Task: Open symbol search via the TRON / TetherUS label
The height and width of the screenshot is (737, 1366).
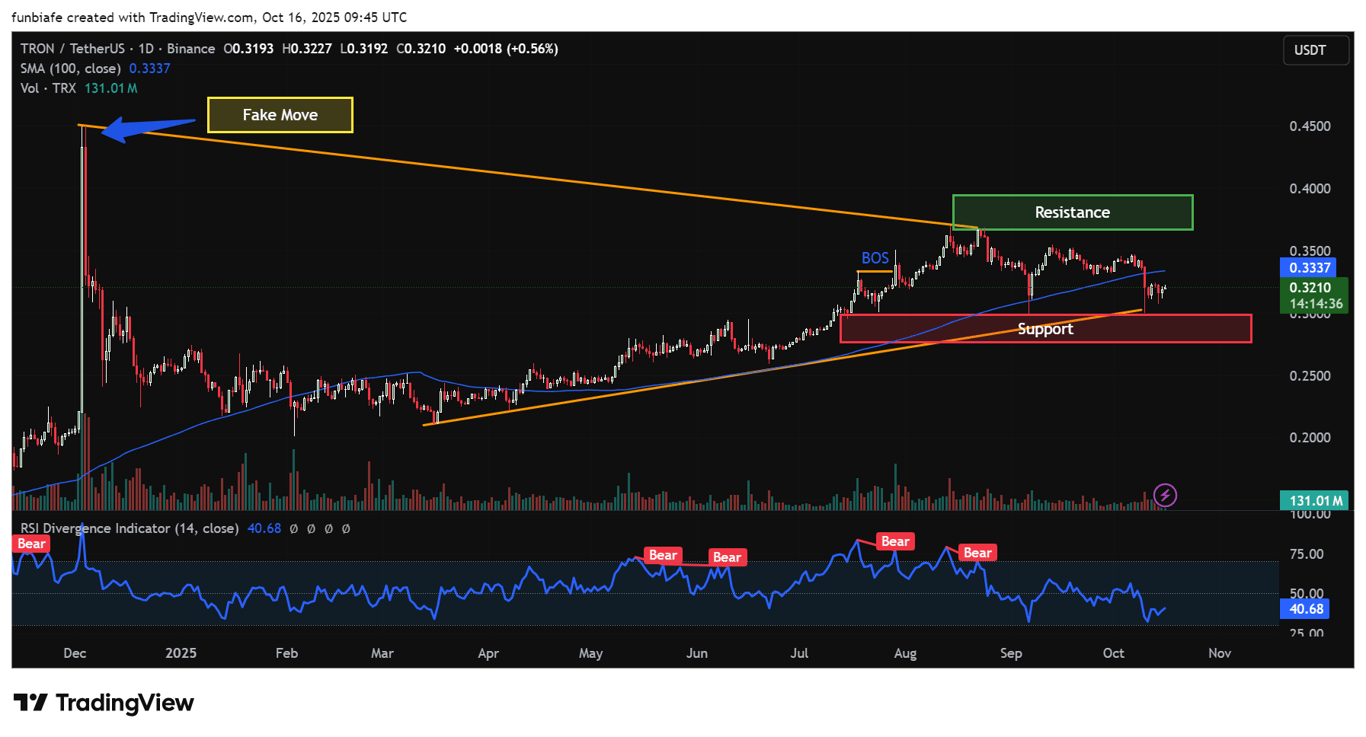Action: tap(75, 48)
